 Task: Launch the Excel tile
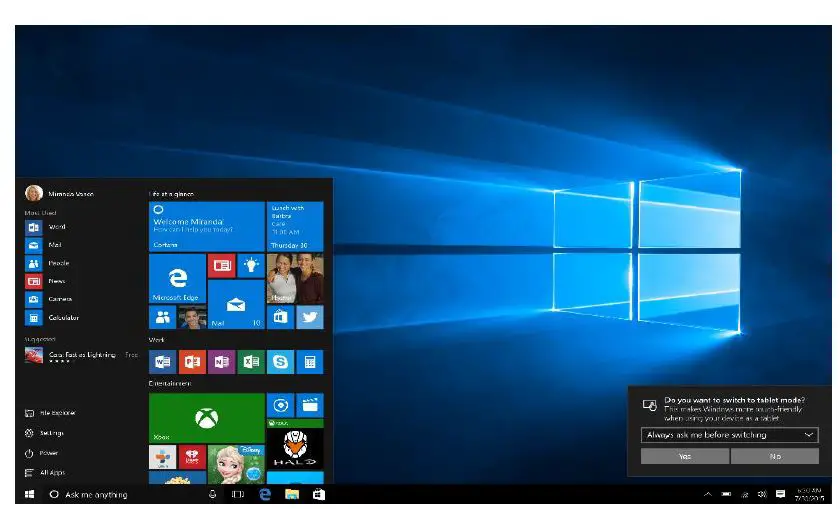(251, 362)
